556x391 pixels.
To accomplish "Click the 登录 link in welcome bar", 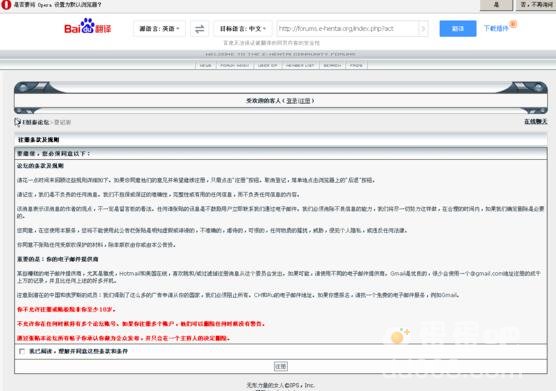I will [x=291, y=101].
